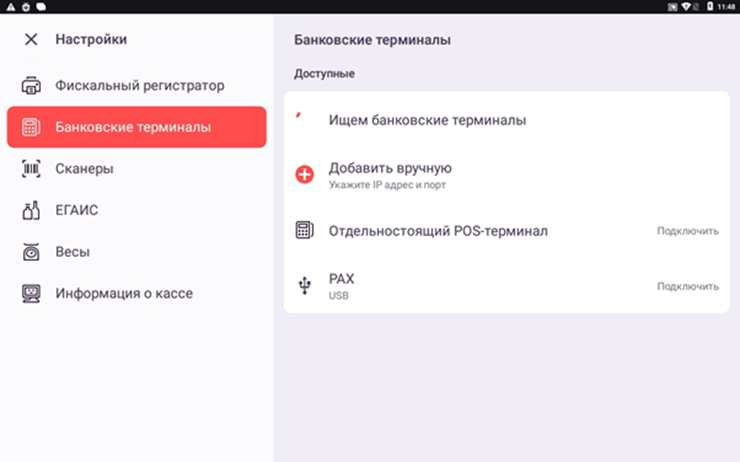The height and width of the screenshot is (462, 740).
Task: Click the cash register icon for Информация о кассе
Action: click(x=31, y=293)
